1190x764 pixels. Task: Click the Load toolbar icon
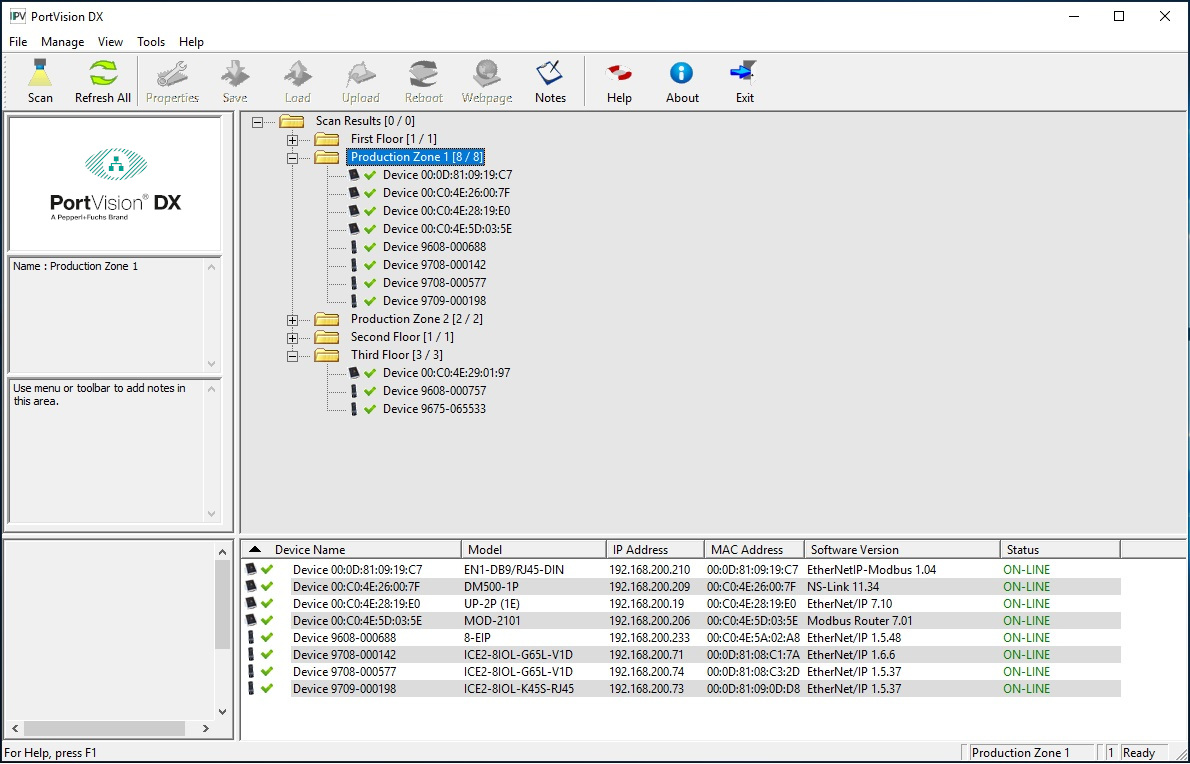point(298,74)
